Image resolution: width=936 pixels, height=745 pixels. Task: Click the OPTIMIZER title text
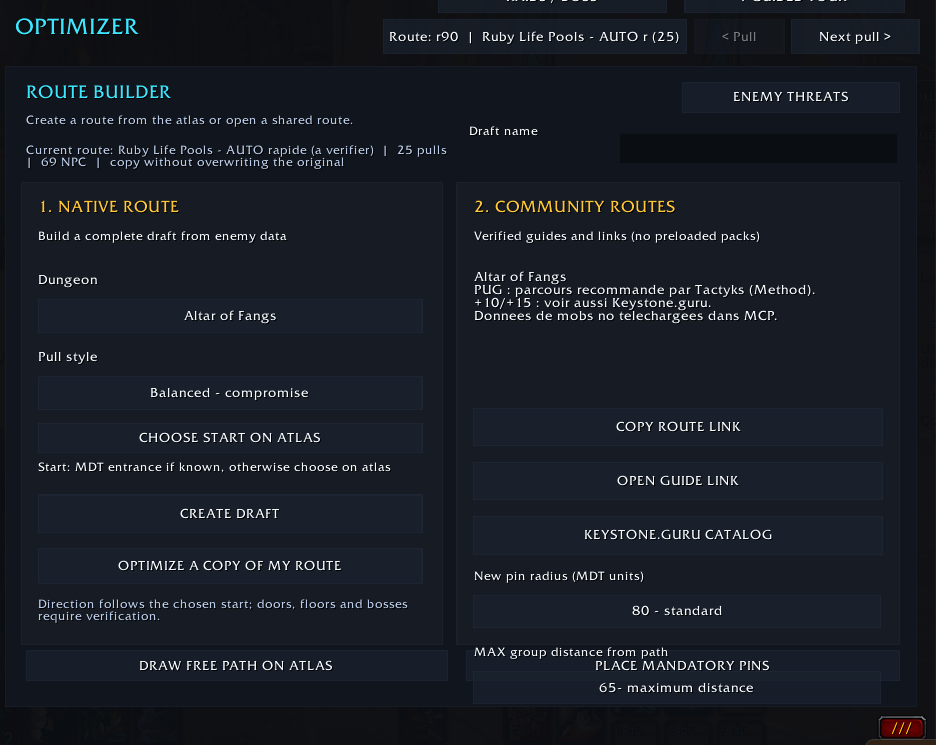pos(76,27)
